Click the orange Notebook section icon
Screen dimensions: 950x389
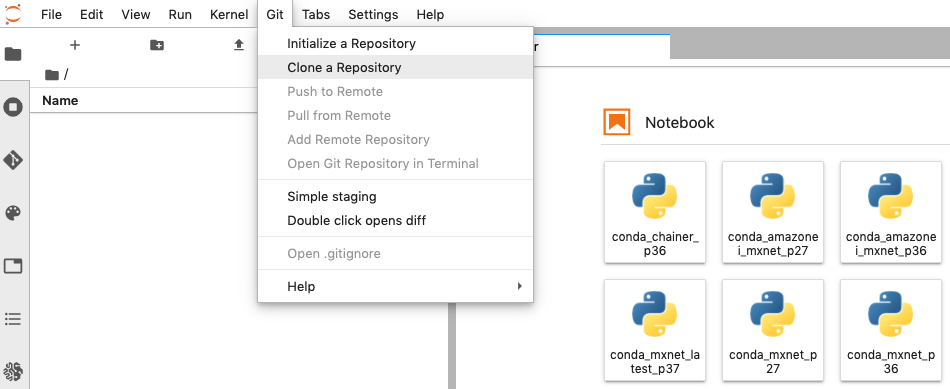617,122
